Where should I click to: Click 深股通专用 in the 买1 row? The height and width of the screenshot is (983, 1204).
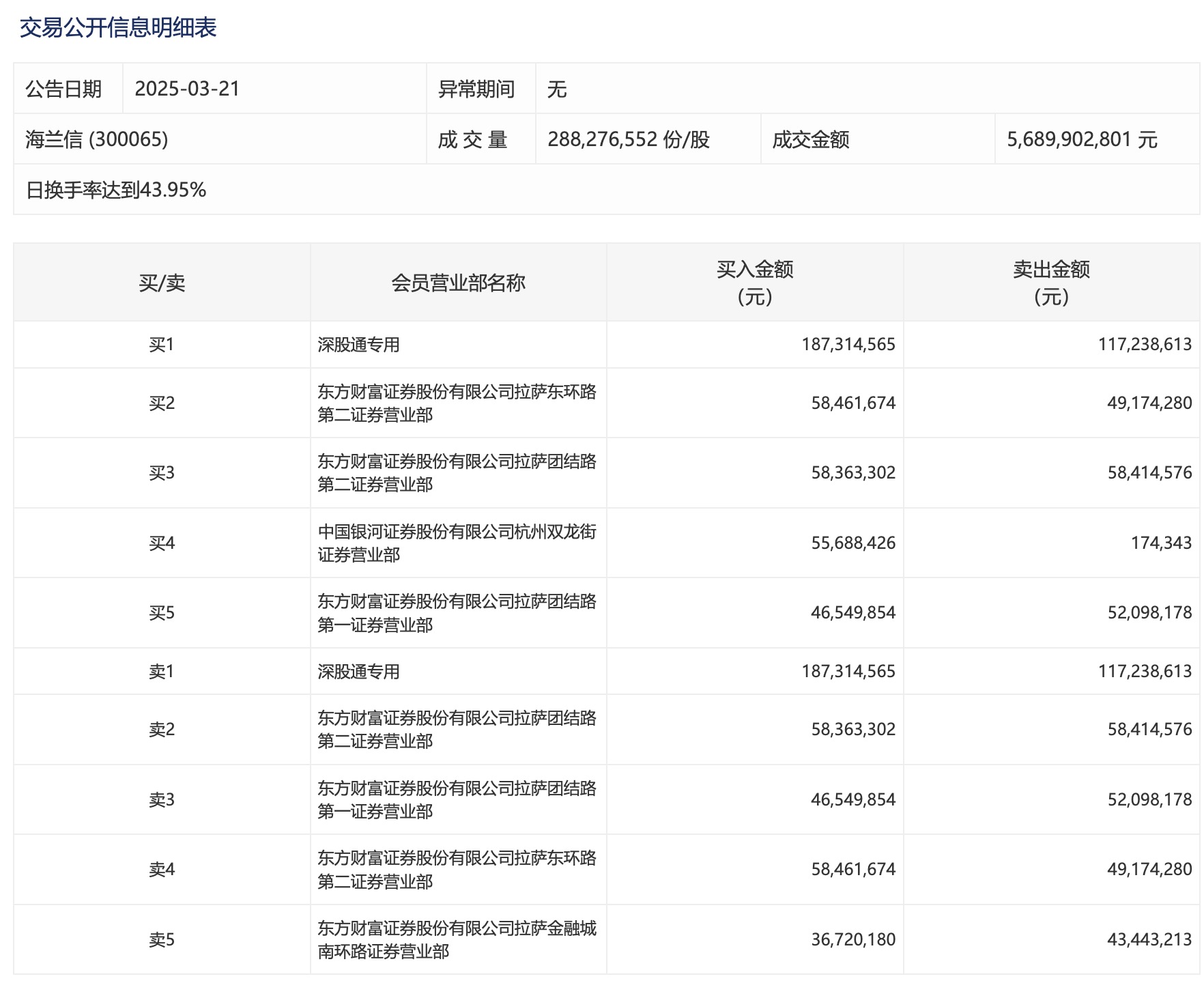[358, 345]
